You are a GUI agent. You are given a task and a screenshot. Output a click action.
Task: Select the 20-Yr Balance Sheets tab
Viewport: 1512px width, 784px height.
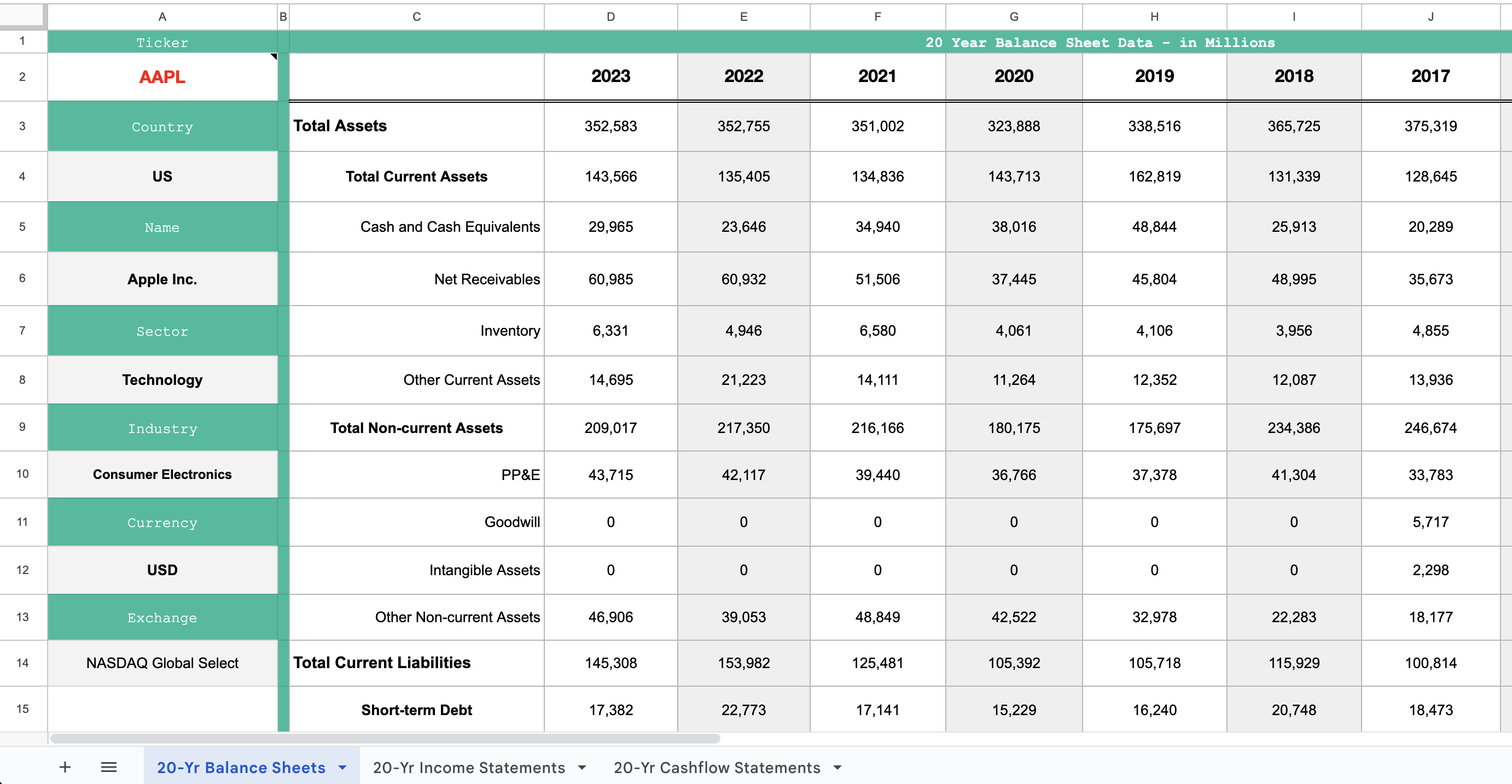(241, 767)
